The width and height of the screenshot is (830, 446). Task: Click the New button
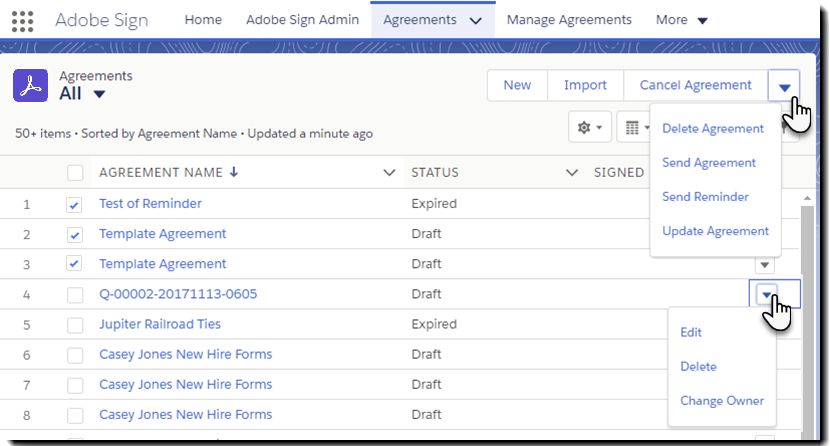pos(517,85)
